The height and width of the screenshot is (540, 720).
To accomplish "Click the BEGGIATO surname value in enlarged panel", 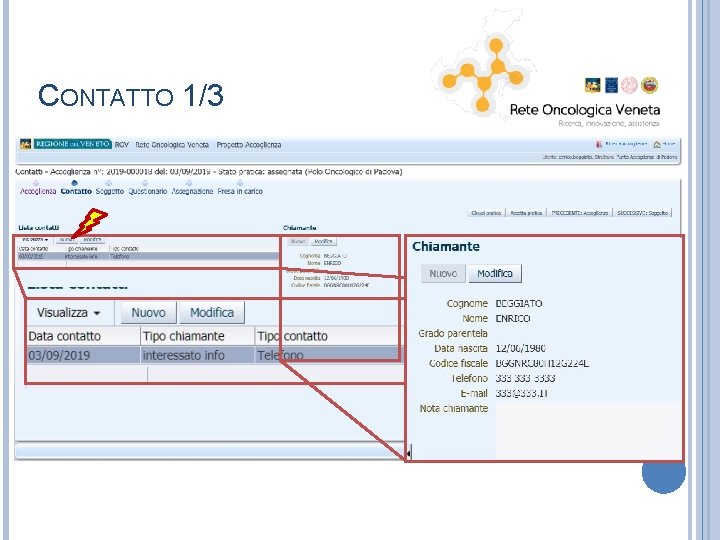I will [x=519, y=304].
